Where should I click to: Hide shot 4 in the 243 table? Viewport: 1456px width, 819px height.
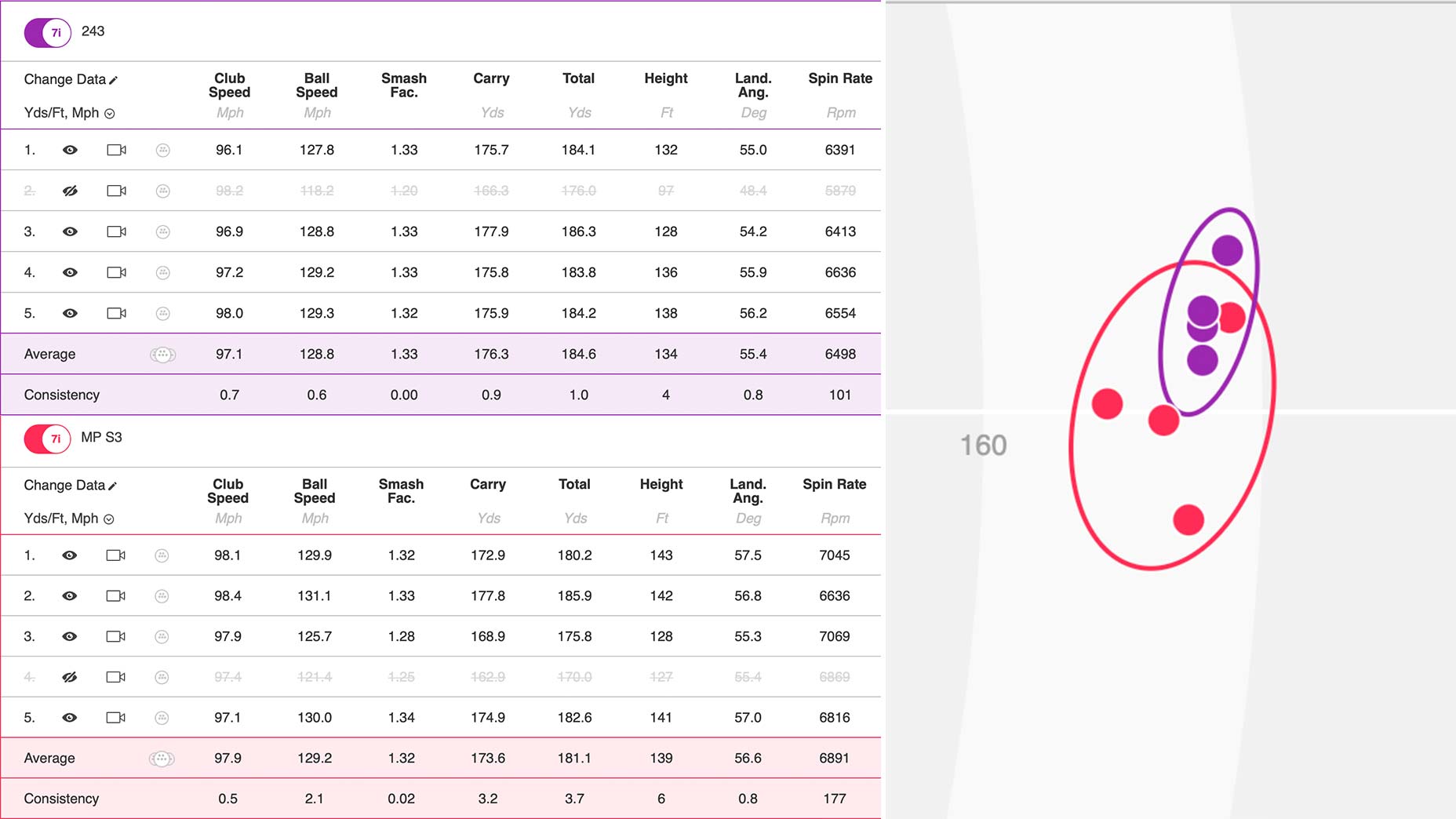[x=70, y=271]
